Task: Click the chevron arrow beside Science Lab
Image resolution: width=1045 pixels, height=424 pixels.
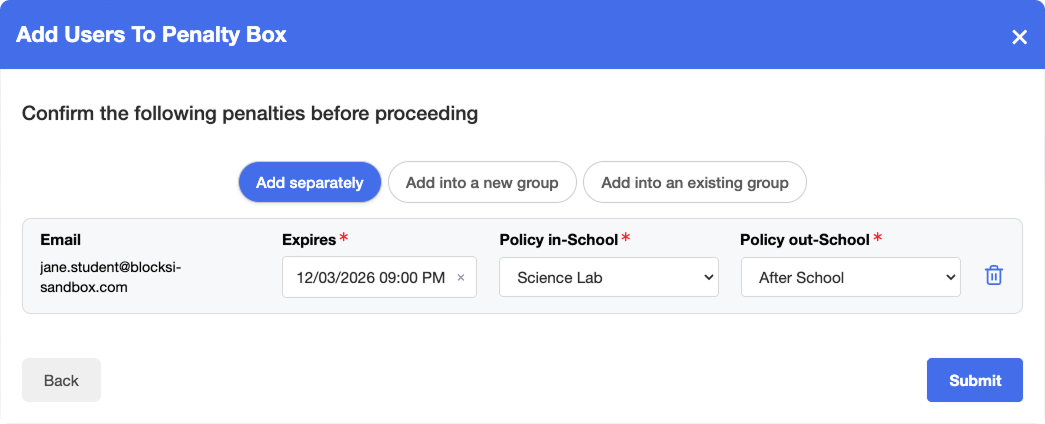Action: pyautogui.click(x=708, y=277)
